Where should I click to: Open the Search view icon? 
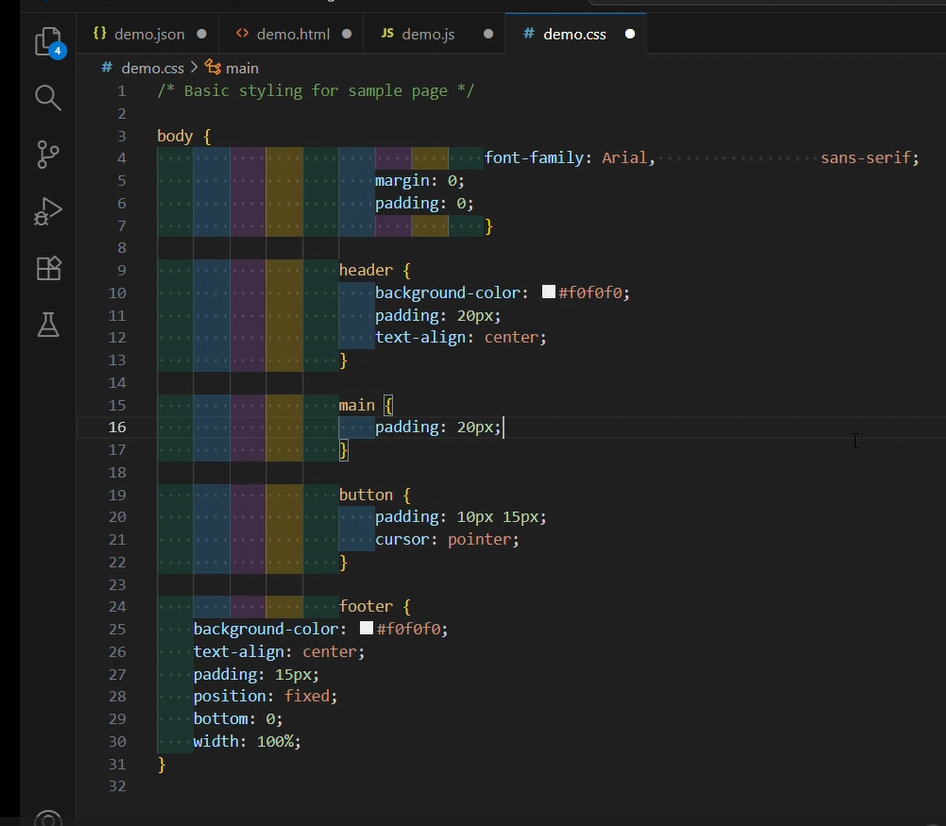[48, 97]
